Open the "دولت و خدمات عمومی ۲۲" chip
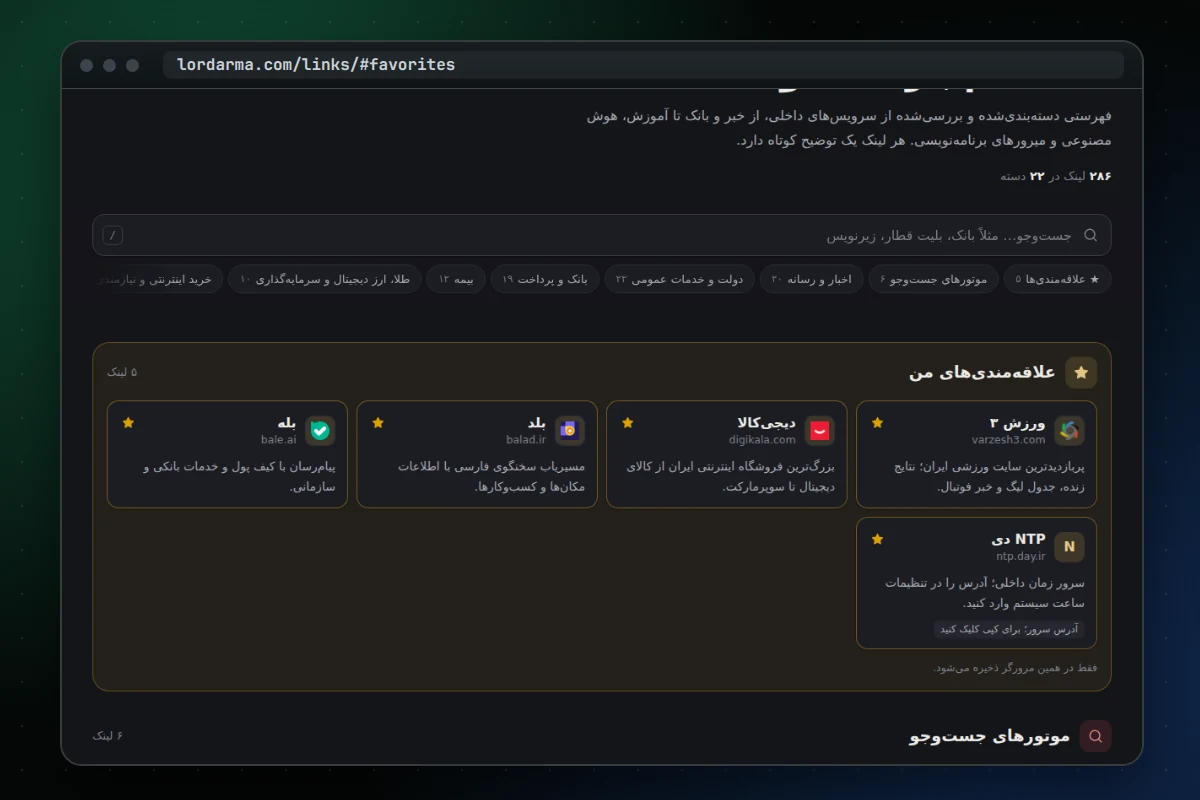 click(679, 279)
